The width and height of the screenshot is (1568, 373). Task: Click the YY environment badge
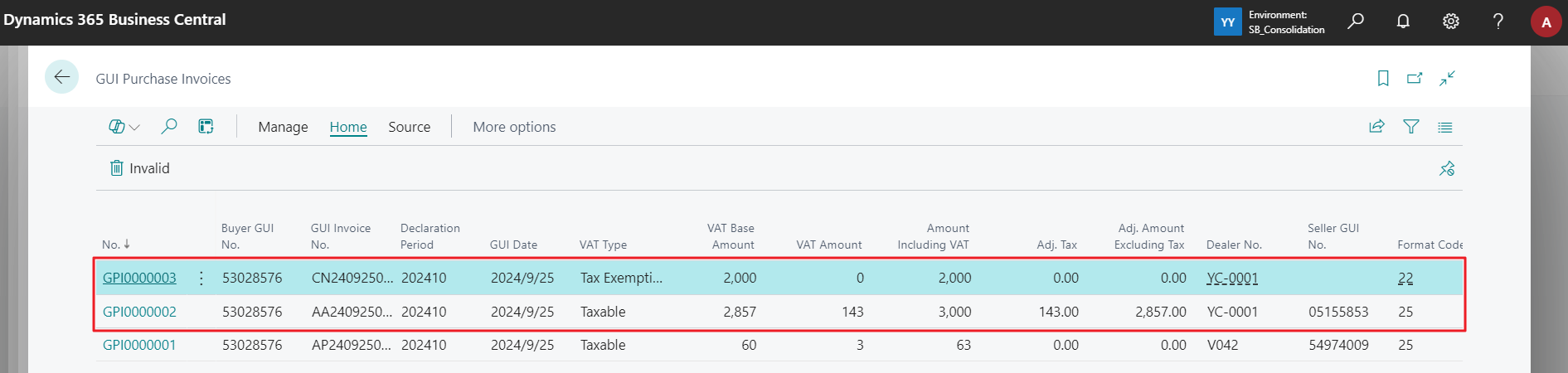pyautogui.click(x=1227, y=22)
